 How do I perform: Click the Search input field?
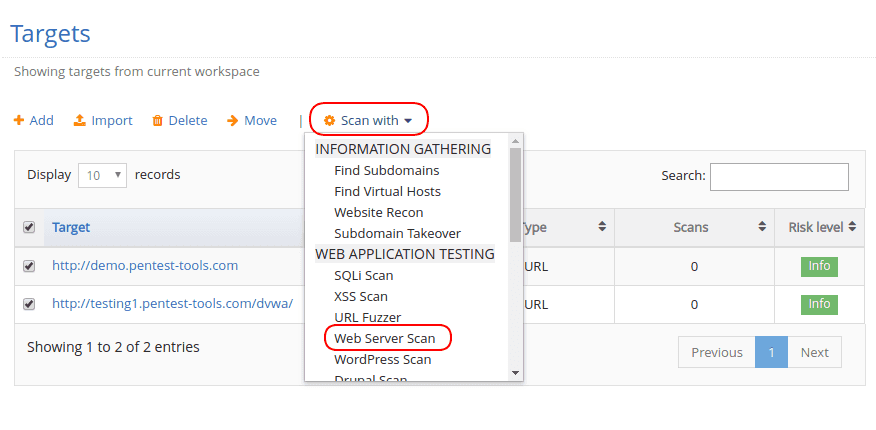click(778, 177)
